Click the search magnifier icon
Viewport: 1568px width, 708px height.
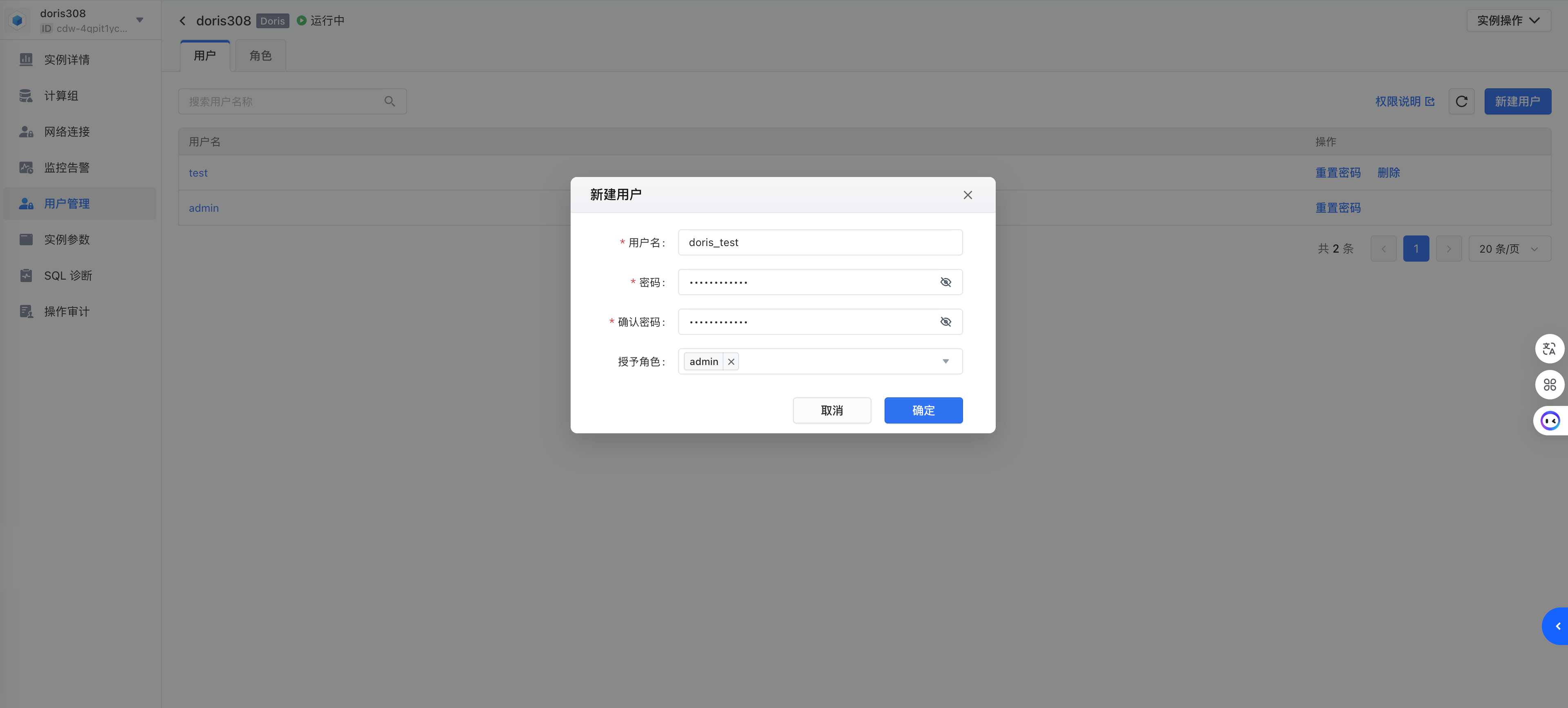click(390, 102)
